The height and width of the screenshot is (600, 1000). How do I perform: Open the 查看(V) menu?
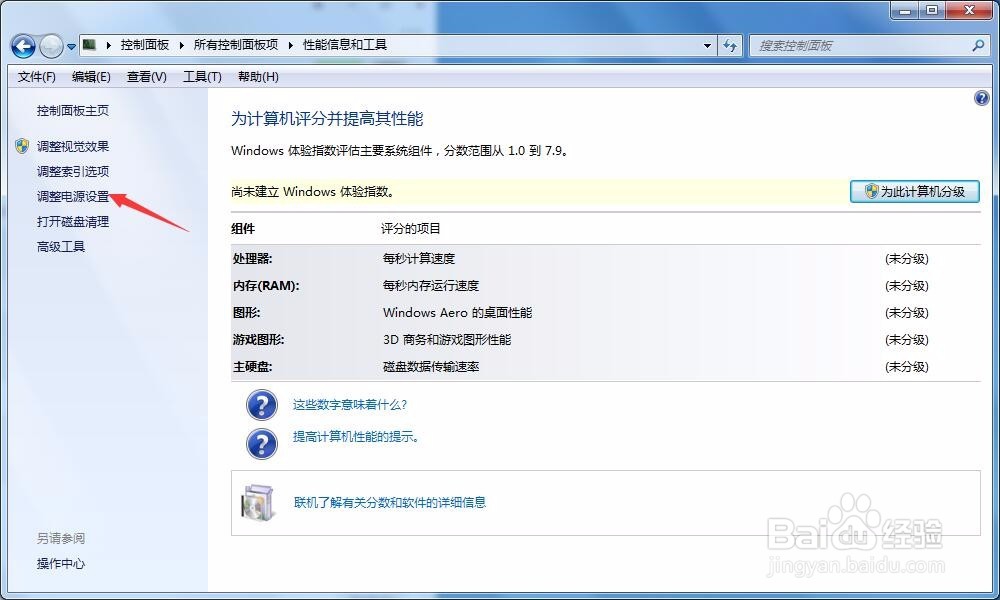(147, 77)
